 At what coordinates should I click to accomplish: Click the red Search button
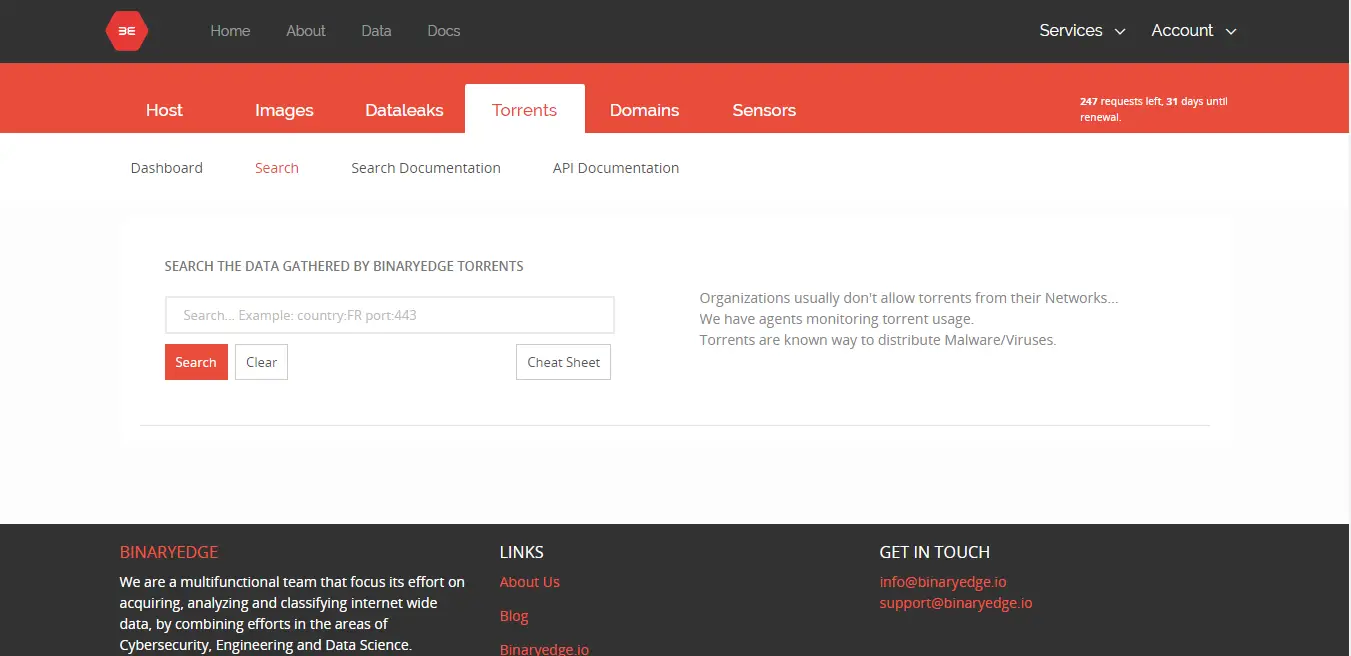click(x=196, y=362)
